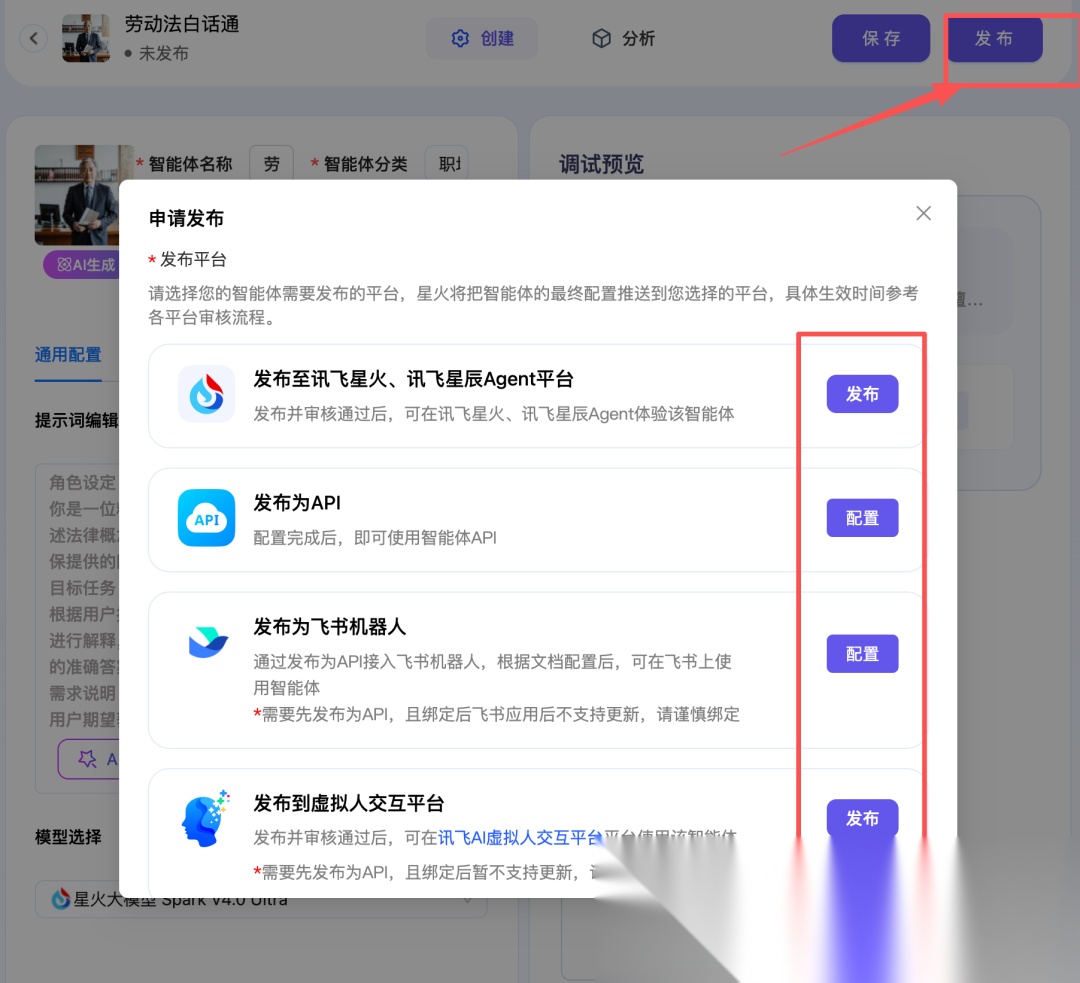Click the 发布为API title text
1080x983 pixels.
click(x=297, y=503)
